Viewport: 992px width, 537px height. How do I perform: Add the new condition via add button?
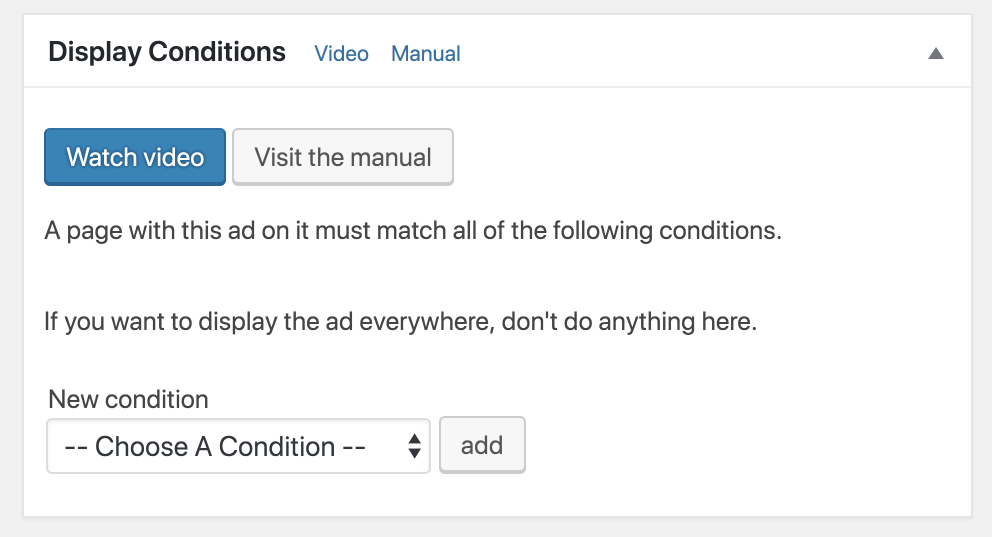click(x=482, y=445)
